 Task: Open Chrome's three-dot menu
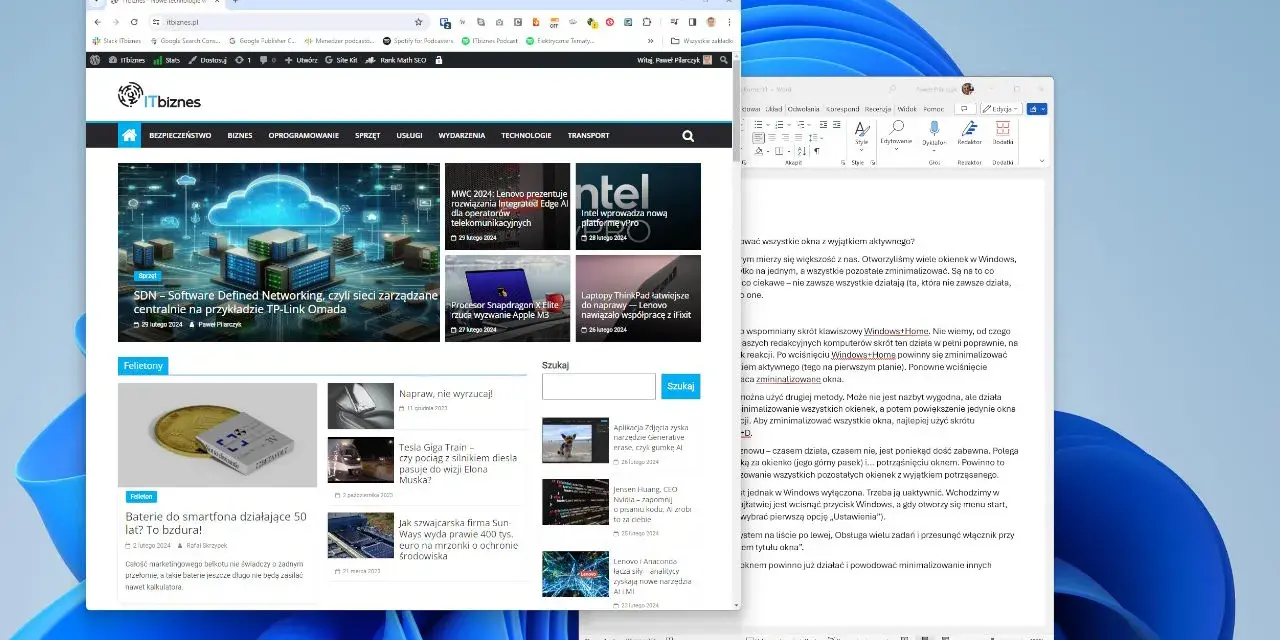[729, 22]
